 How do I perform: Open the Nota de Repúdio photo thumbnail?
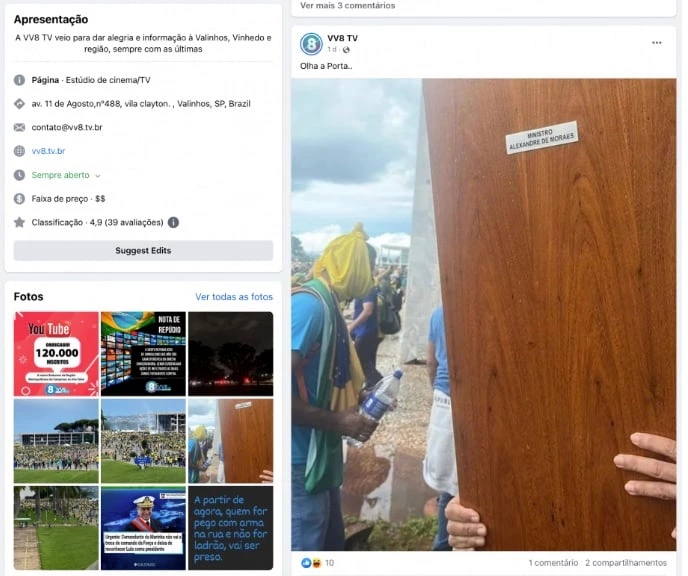[143, 354]
